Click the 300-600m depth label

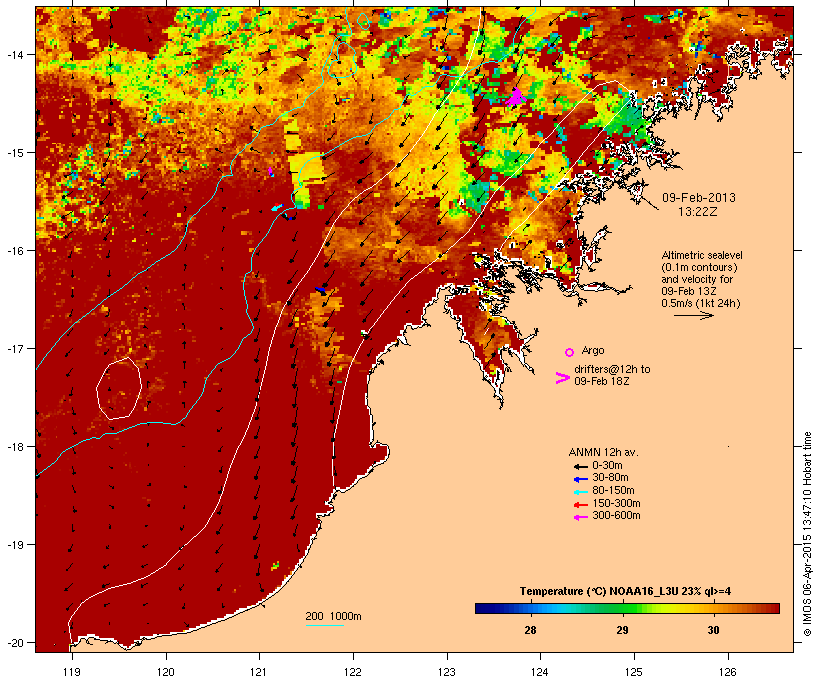tap(616, 516)
